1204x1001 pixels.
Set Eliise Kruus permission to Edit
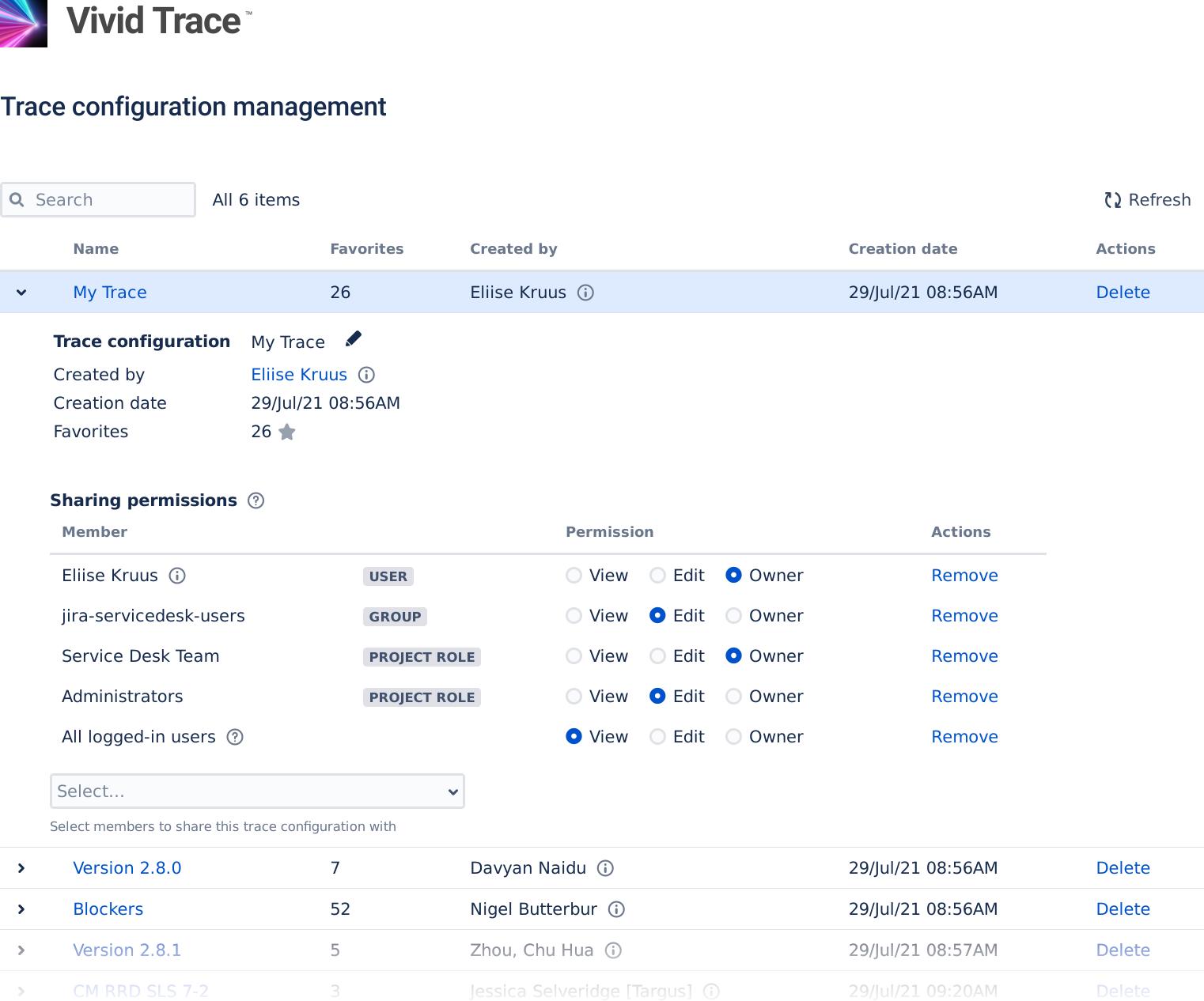pos(657,576)
